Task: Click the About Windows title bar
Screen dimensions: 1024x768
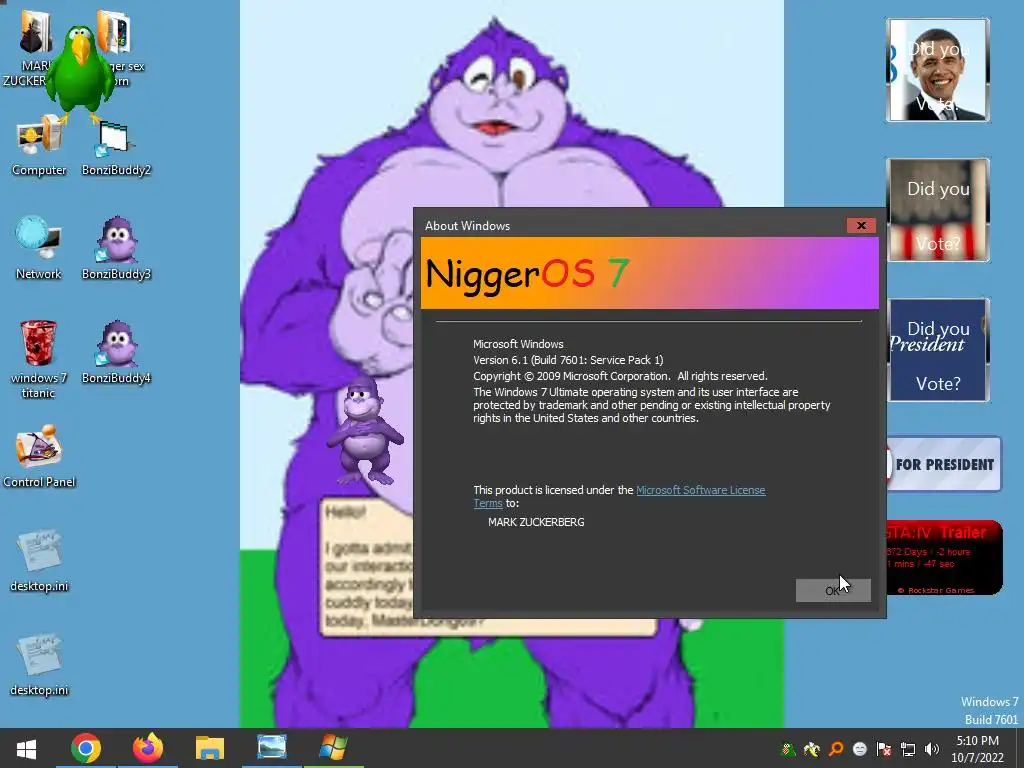Action: coord(633,225)
